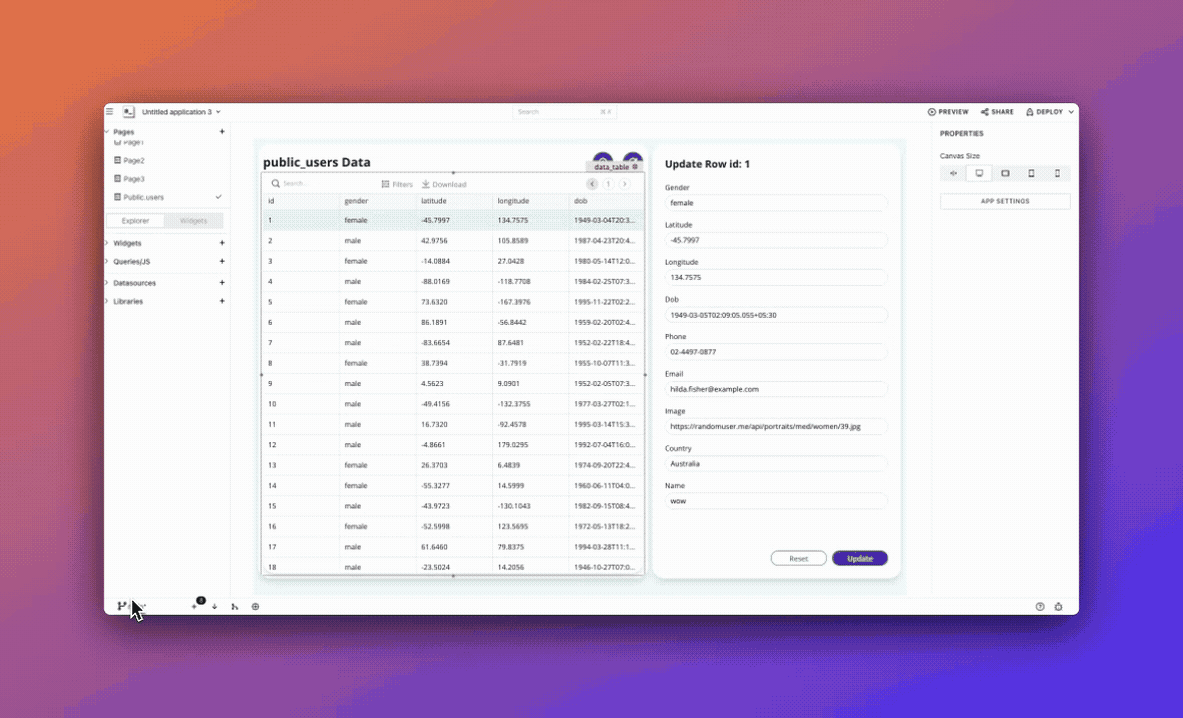
Task: Click the Update button
Action: [x=859, y=558]
